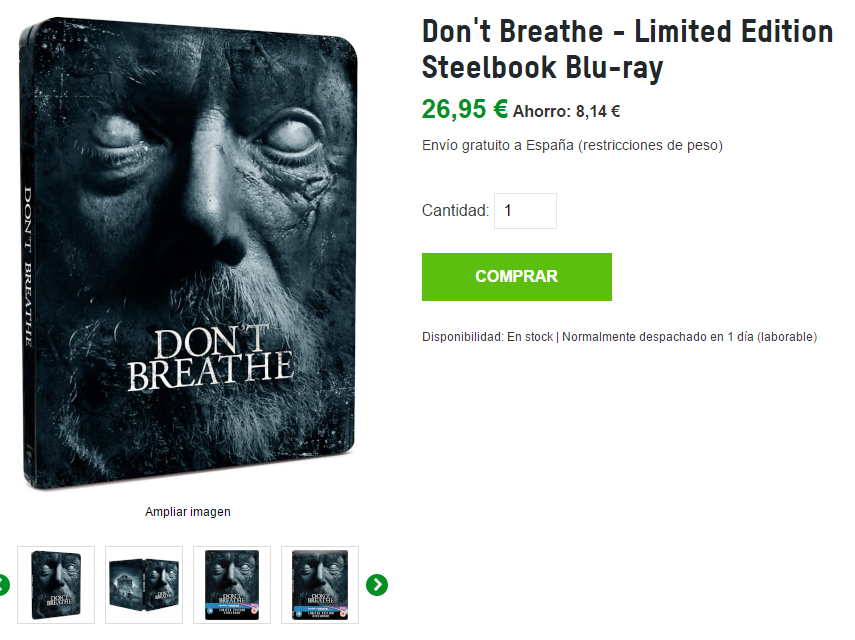Click the 'Ahorro: 8,14 €' savings text
Viewport: 855px width, 640px height.
[x=567, y=112]
